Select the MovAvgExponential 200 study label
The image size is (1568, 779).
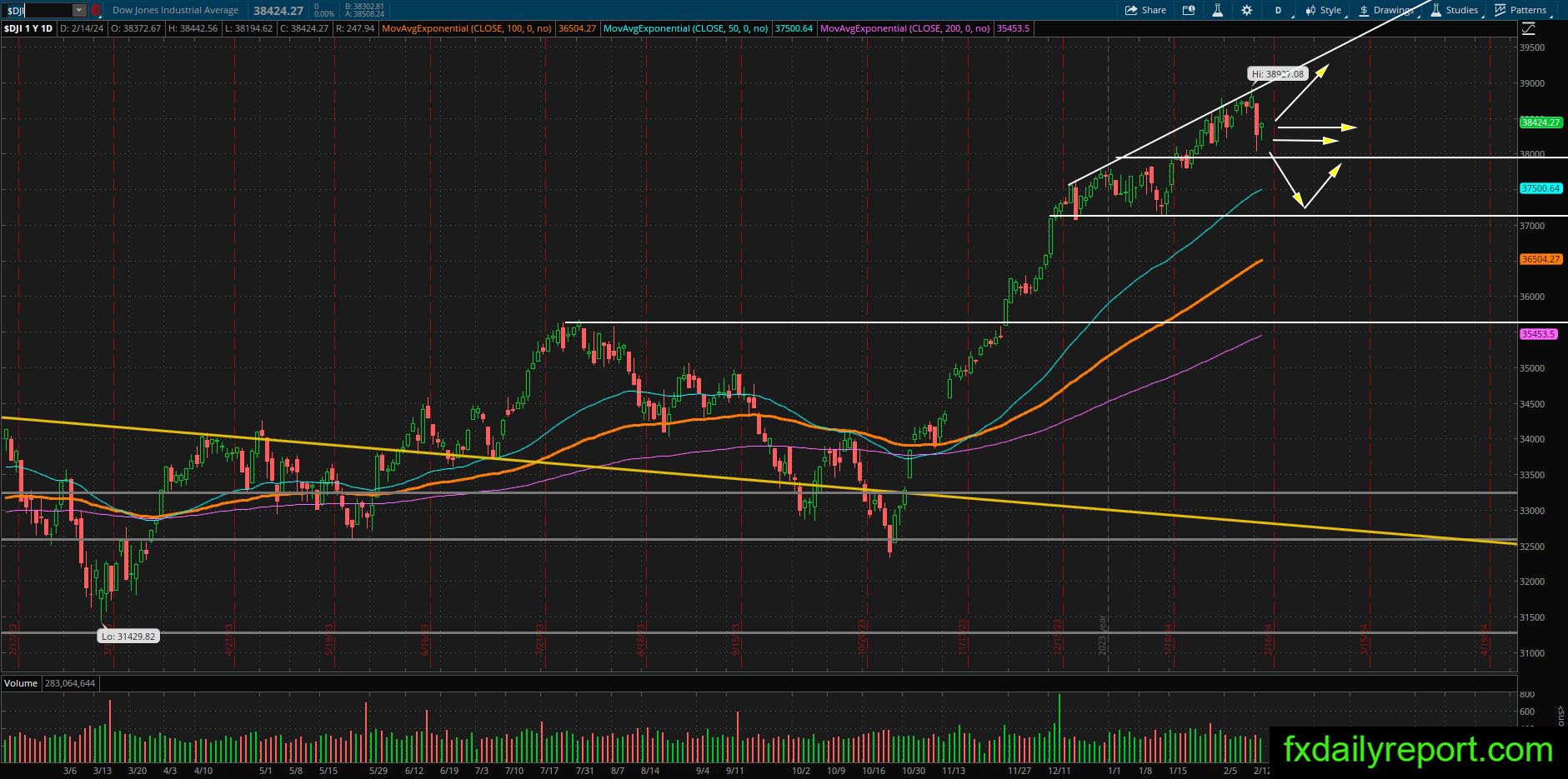tap(905, 28)
